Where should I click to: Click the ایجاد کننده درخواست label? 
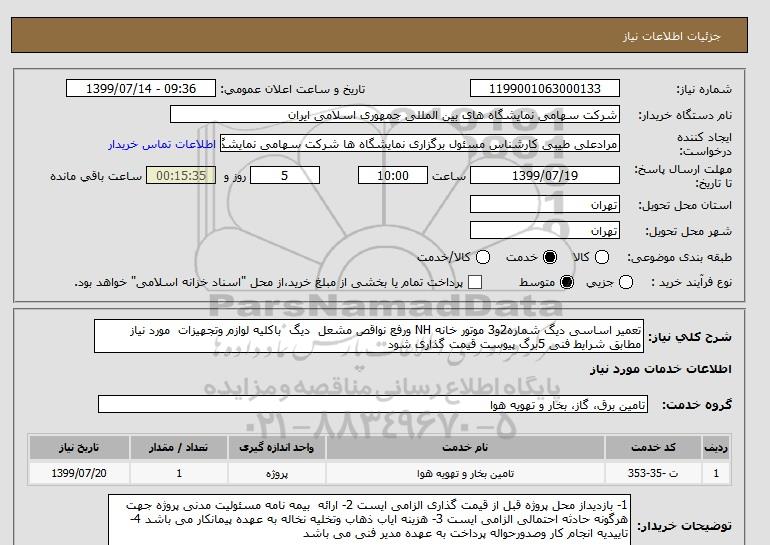click(704, 144)
